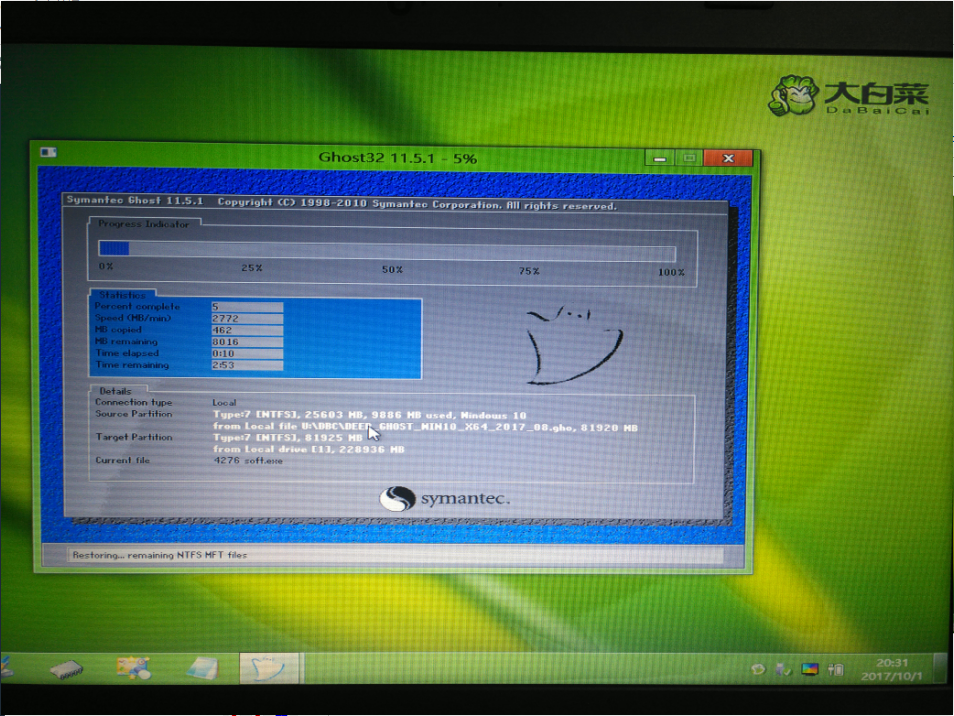This screenshot has width=954, height=716.
Task: Close the Ghost32 11.5.1 window
Action: pyautogui.click(x=728, y=158)
